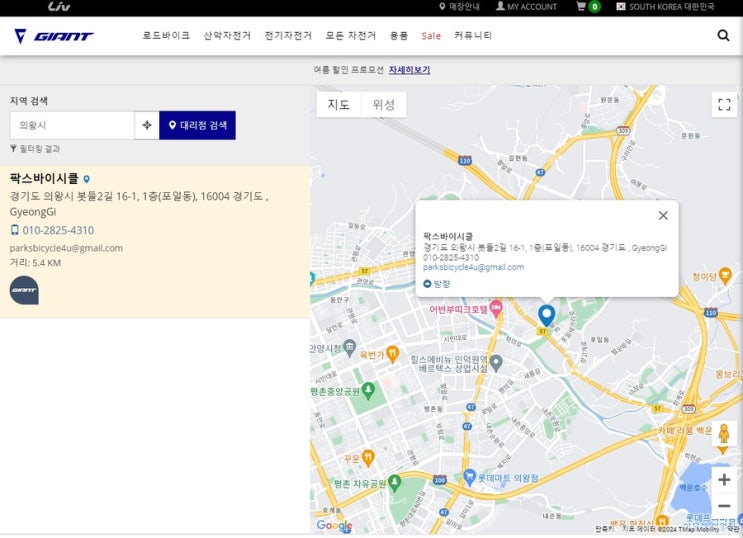Click the distance text 거리: 5.4 KM

pyautogui.click(x=35, y=263)
